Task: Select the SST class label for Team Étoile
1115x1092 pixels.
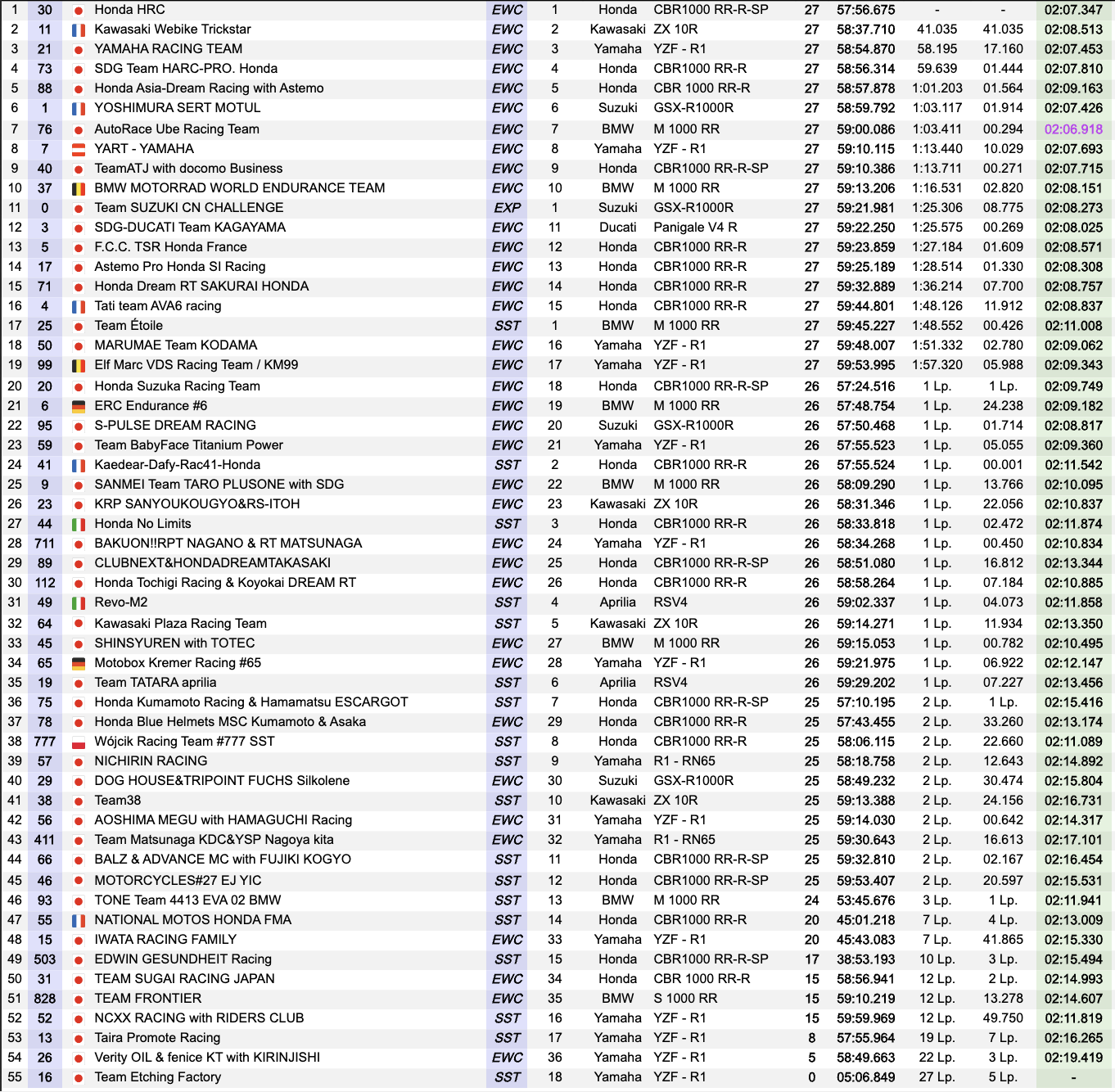Action: (x=507, y=326)
